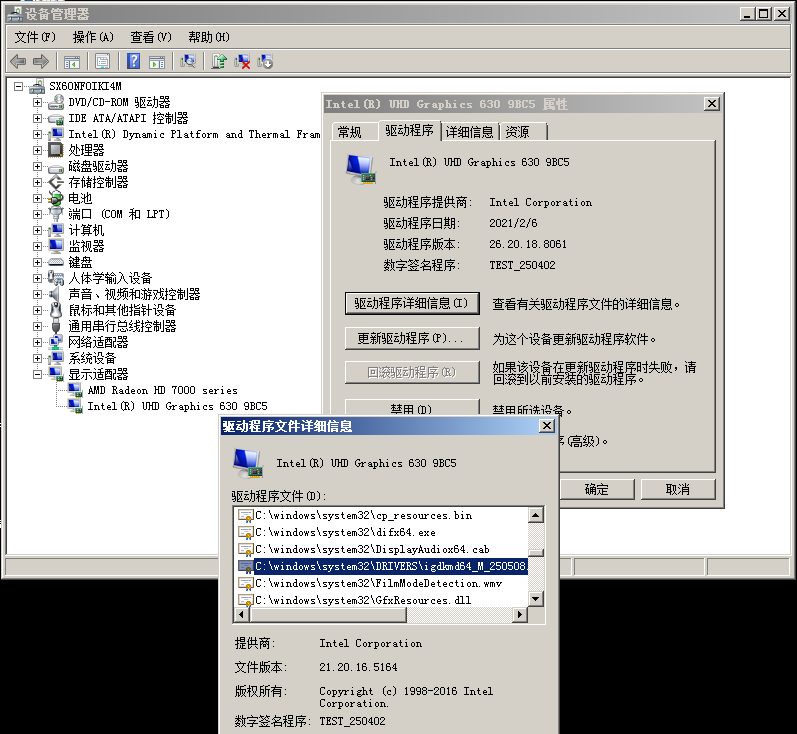Select the IDE ATA/ATAPI 控制器 icon
This screenshot has height=734, width=797.
point(56,118)
